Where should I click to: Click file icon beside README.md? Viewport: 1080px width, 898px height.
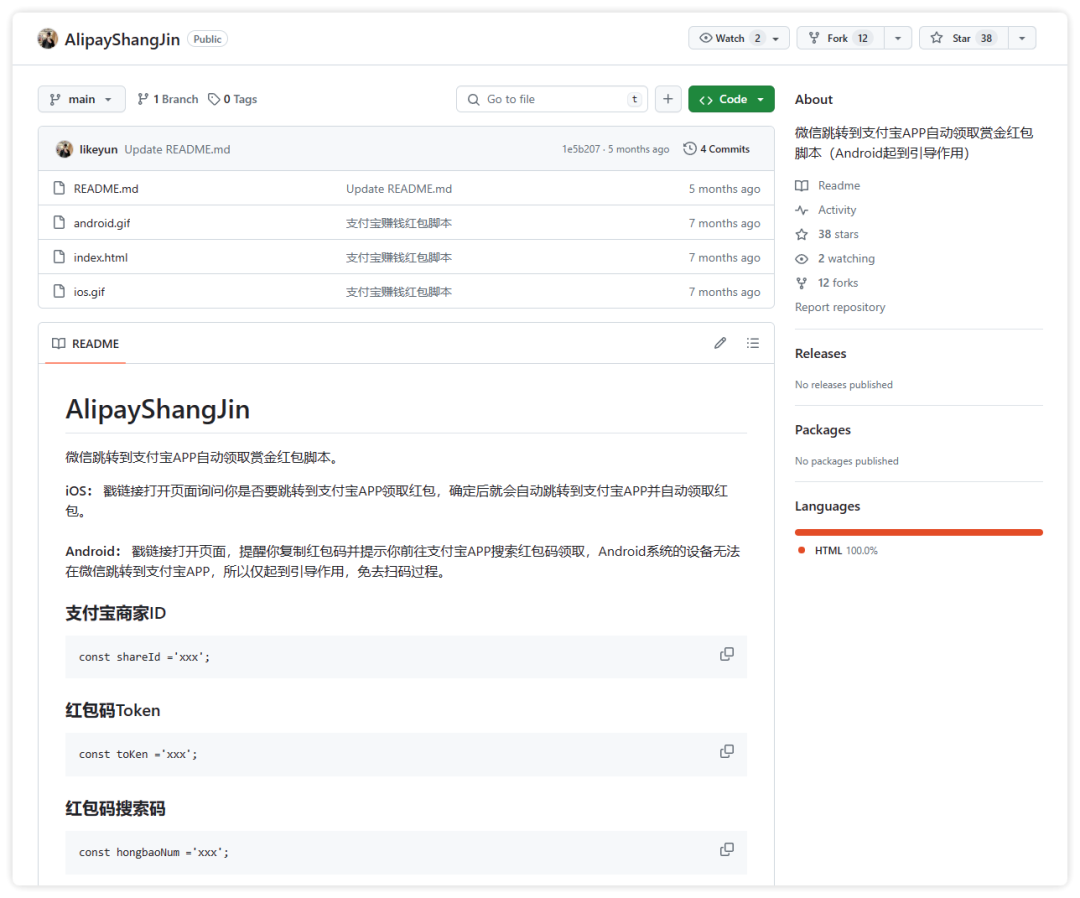(x=59, y=188)
